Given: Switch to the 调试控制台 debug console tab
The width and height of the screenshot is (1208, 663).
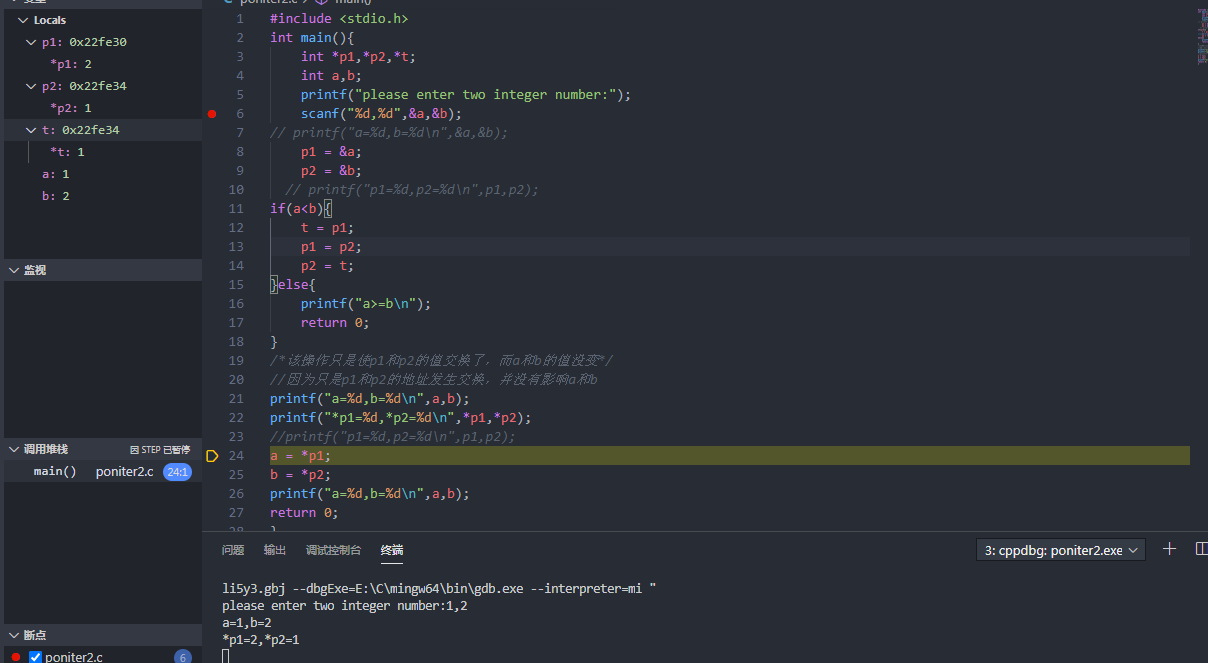Looking at the screenshot, I should point(334,550).
